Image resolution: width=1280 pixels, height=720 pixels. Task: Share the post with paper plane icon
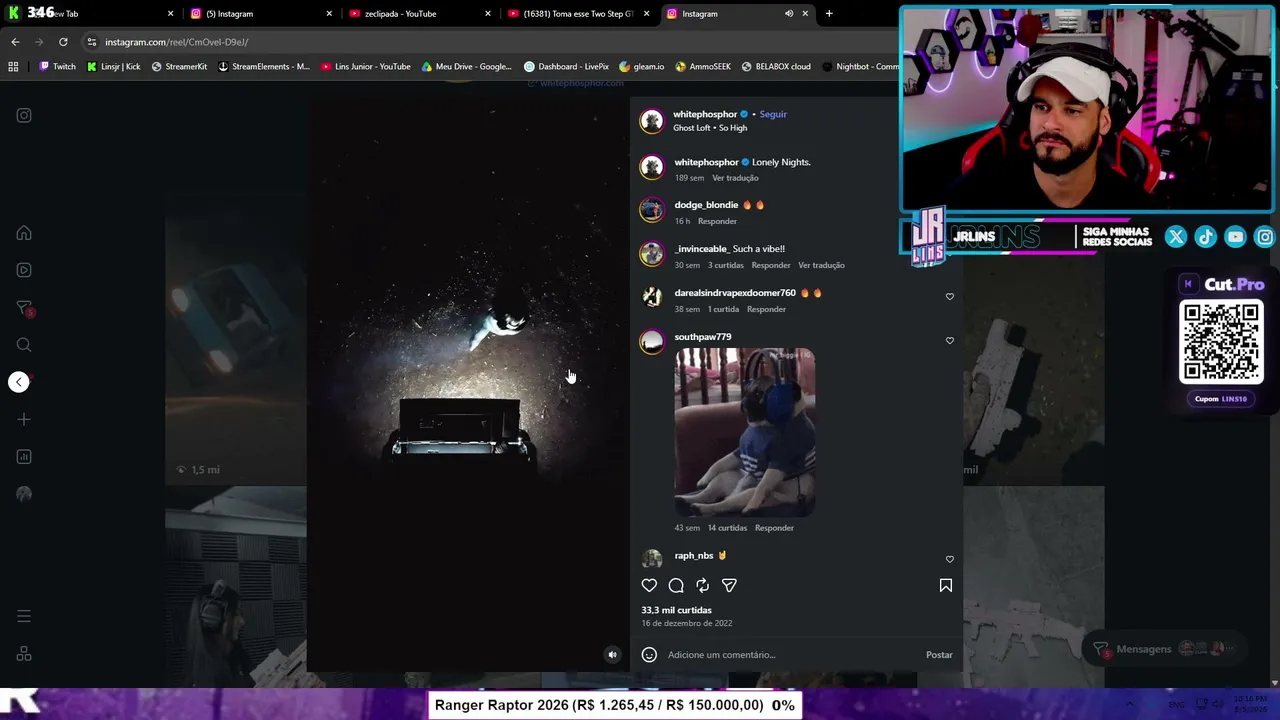pyautogui.click(x=729, y=586)
